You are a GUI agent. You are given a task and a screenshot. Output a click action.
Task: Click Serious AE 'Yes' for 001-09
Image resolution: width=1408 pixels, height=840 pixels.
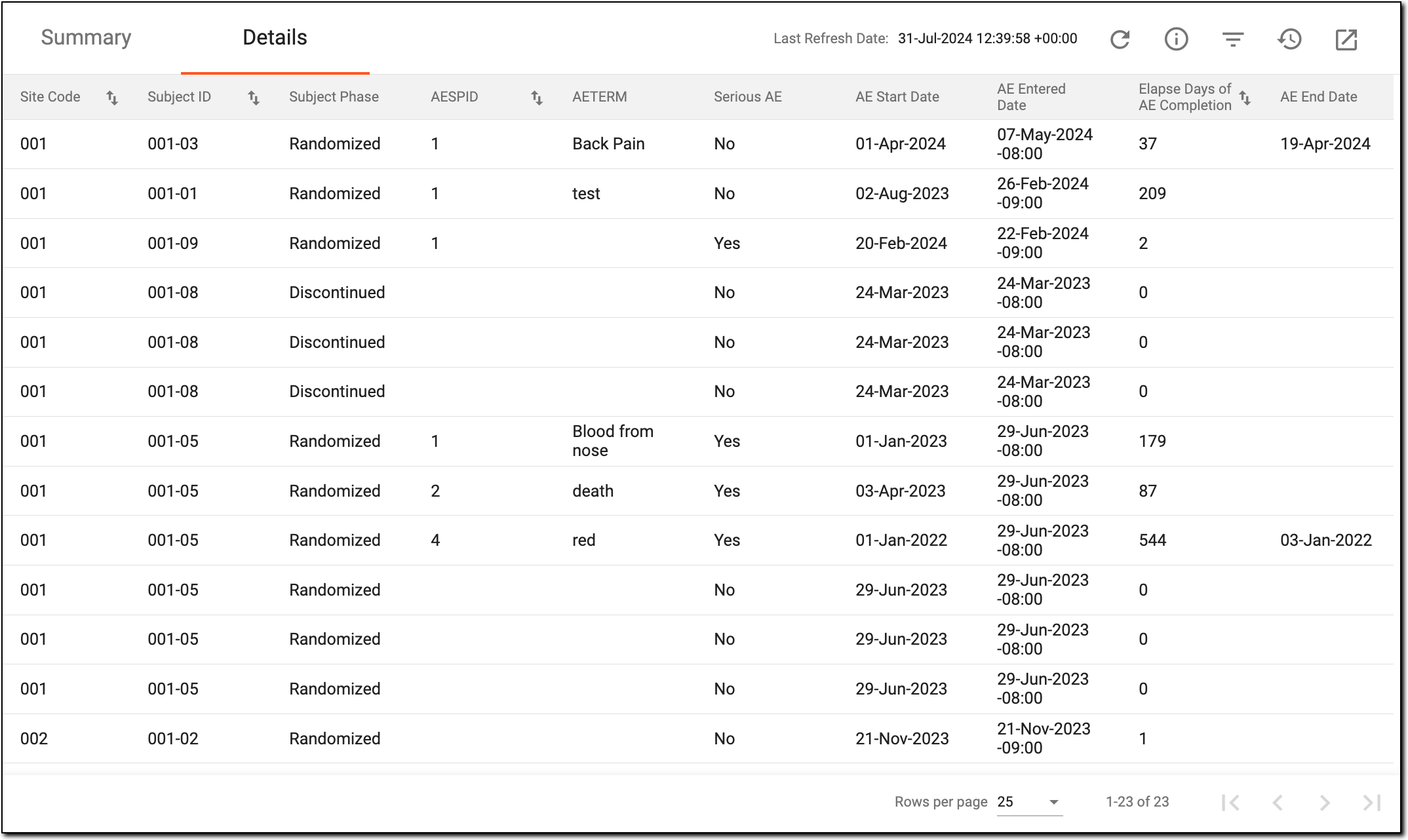727,244
